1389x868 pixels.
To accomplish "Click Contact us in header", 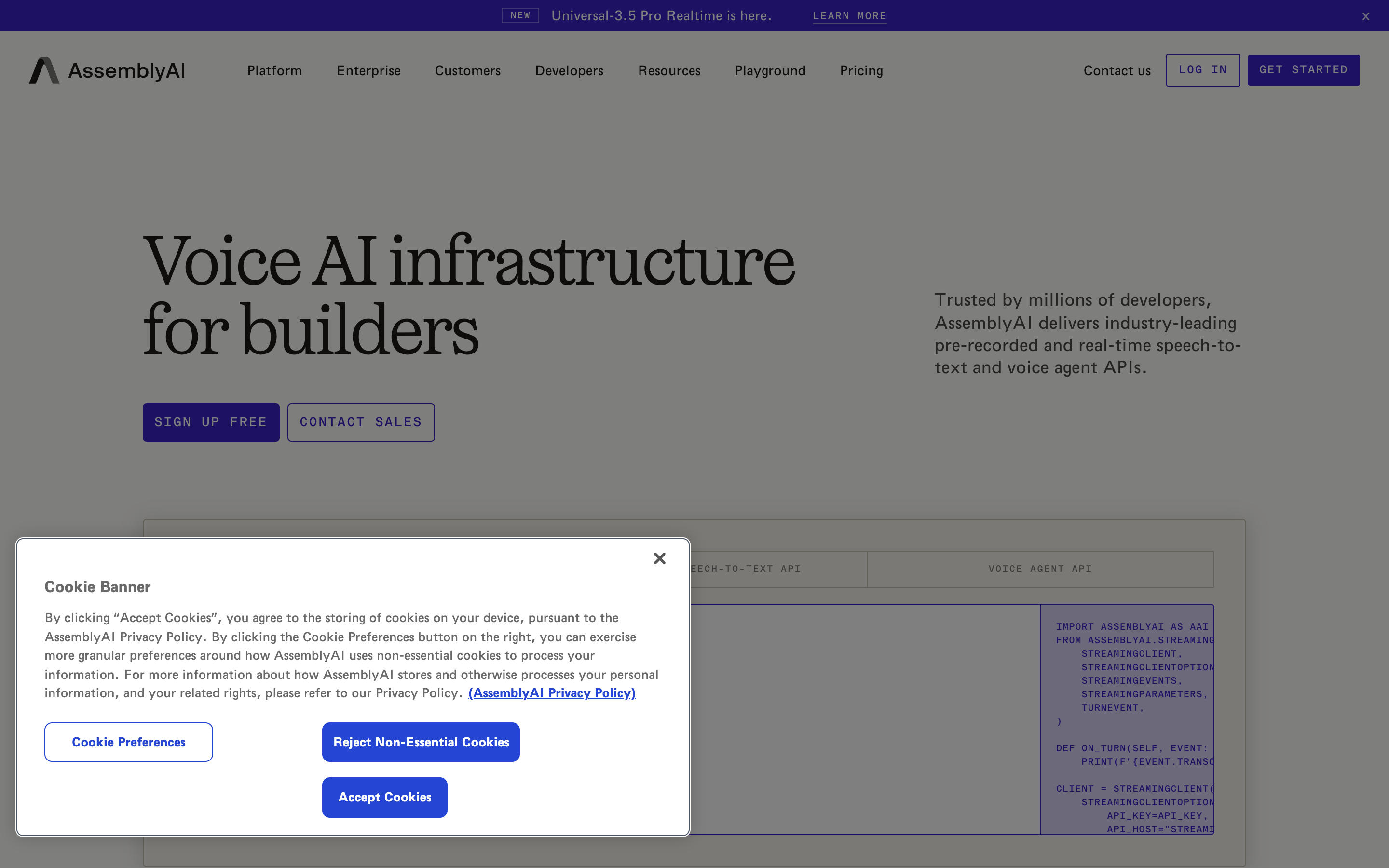I will click(1117, 70).
